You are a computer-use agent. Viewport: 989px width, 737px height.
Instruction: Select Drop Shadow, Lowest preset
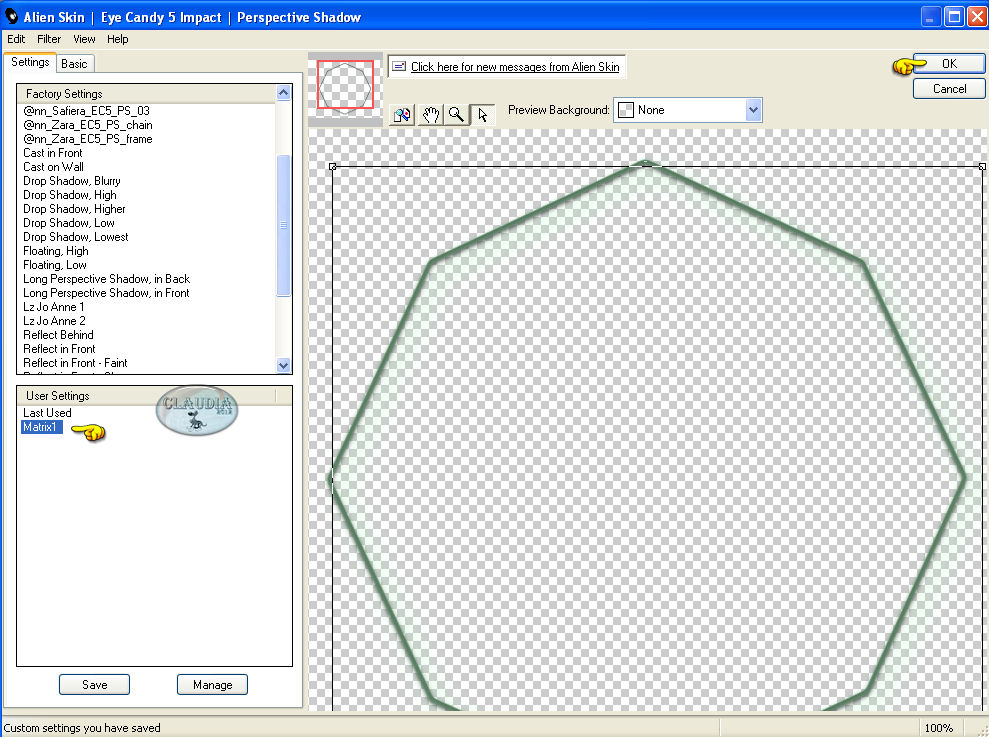coord(76,237)
